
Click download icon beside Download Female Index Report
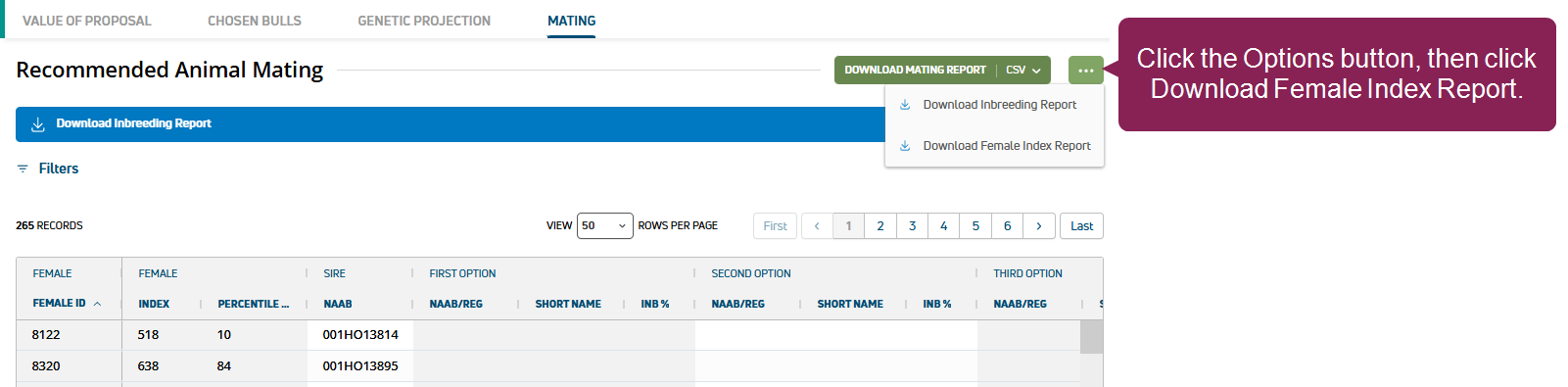tap(905, 146)
